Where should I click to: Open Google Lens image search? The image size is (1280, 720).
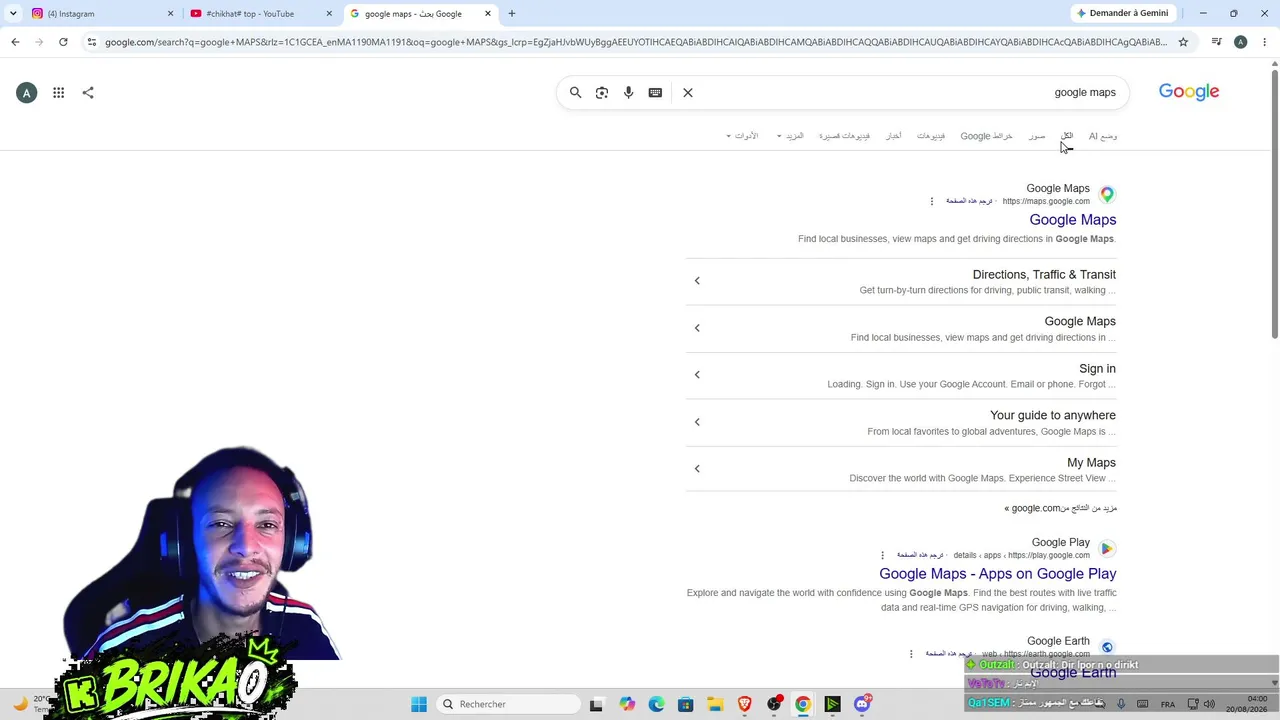pyautogui.click(x=602, y=93)
